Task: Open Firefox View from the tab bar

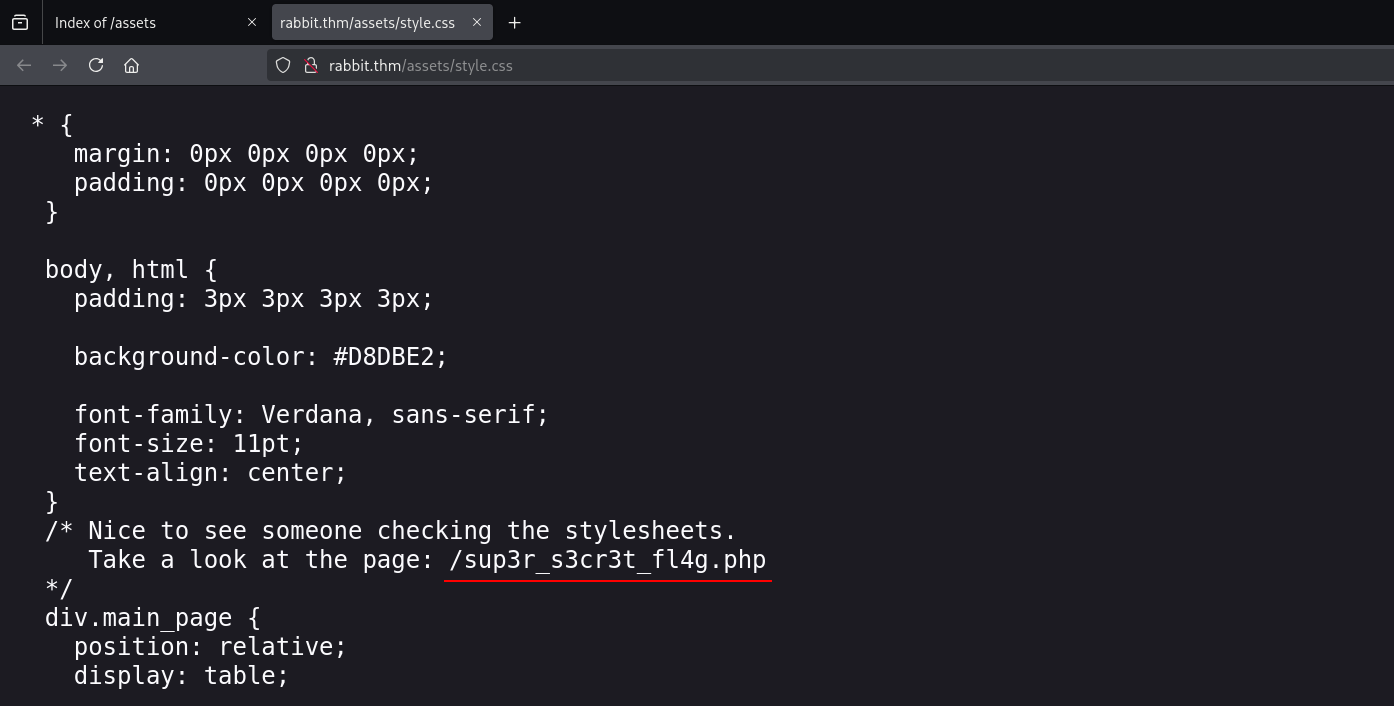Action: point(20,22)
